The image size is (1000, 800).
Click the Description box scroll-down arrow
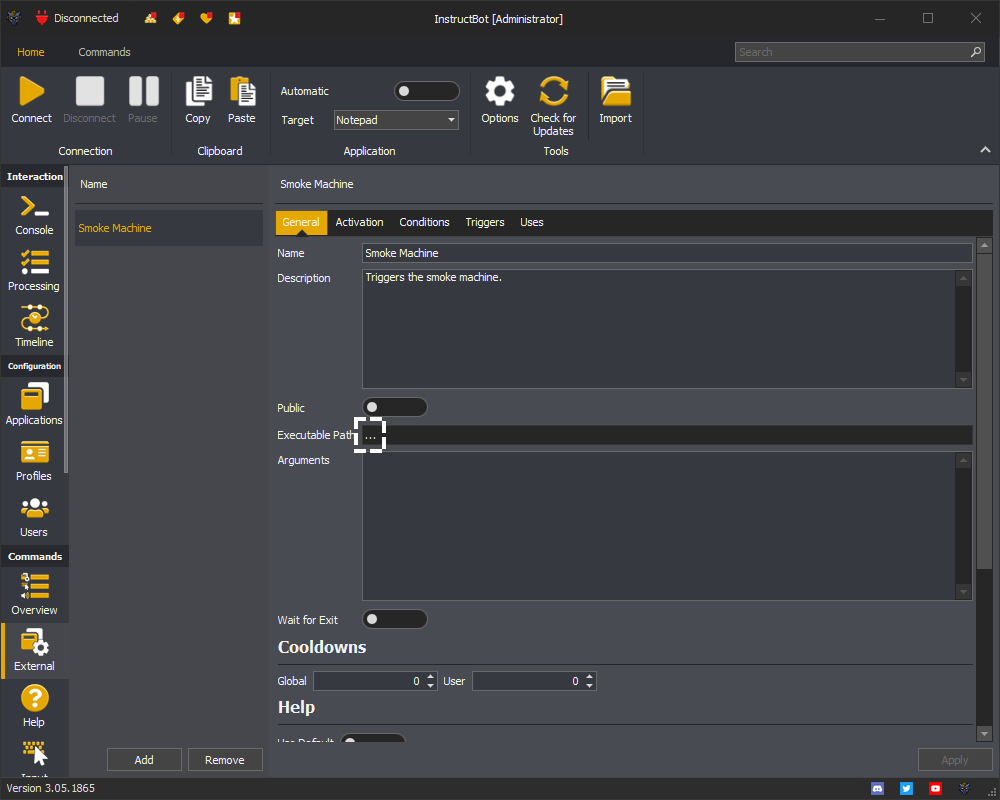point(964,380)
